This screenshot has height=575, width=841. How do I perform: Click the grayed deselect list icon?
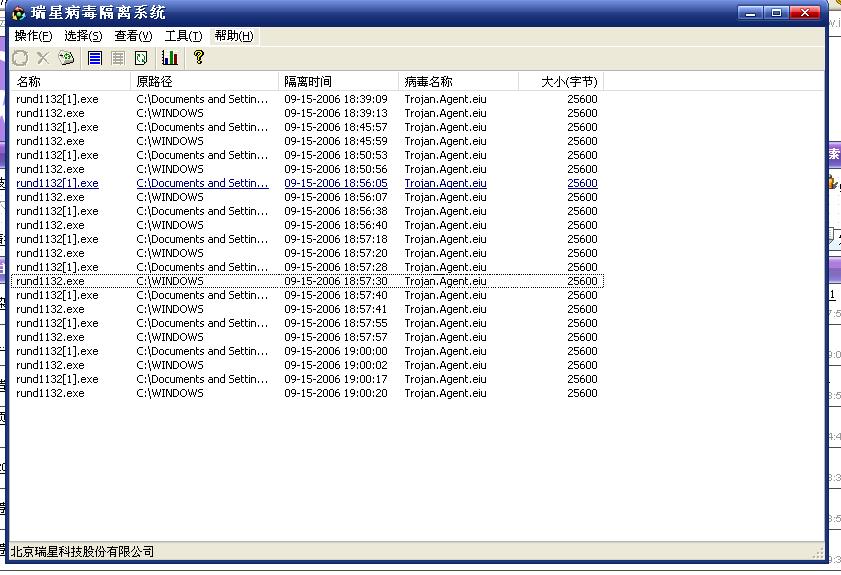[118, 58]
